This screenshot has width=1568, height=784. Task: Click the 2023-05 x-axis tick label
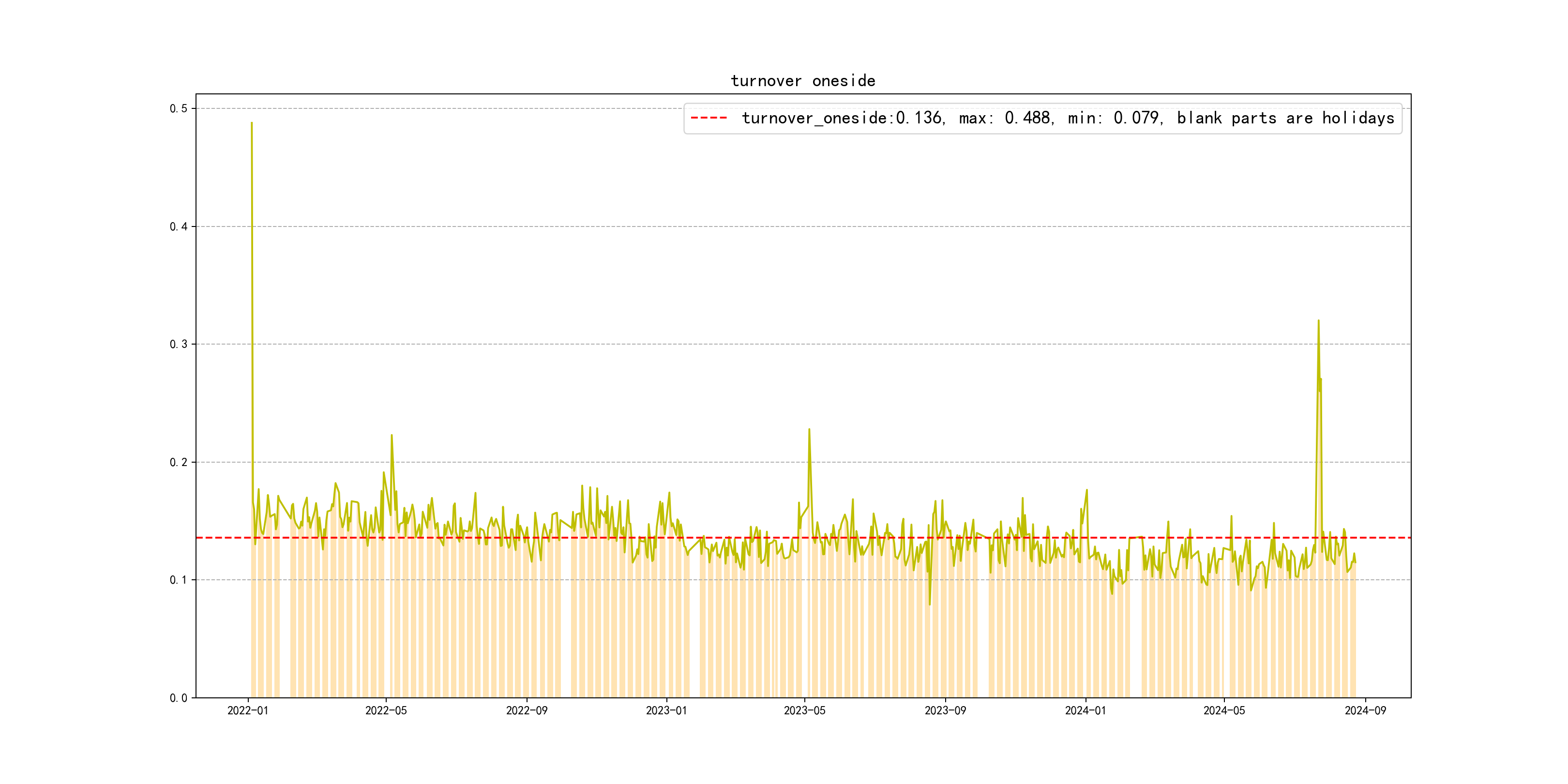coord(804,710)
